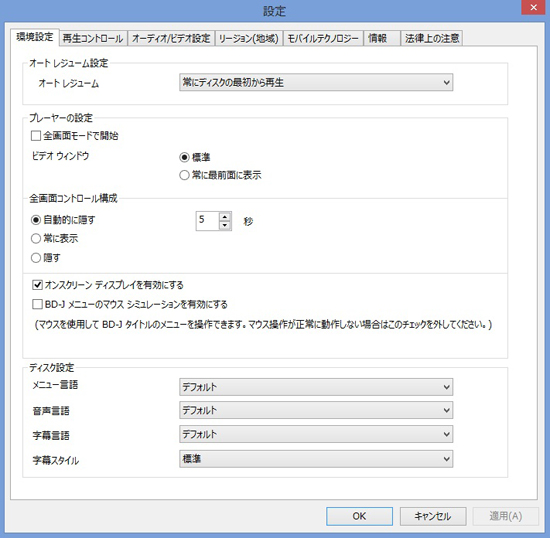Click the キャンセル button
Screen dimensions: 550x538
point(433,516)
